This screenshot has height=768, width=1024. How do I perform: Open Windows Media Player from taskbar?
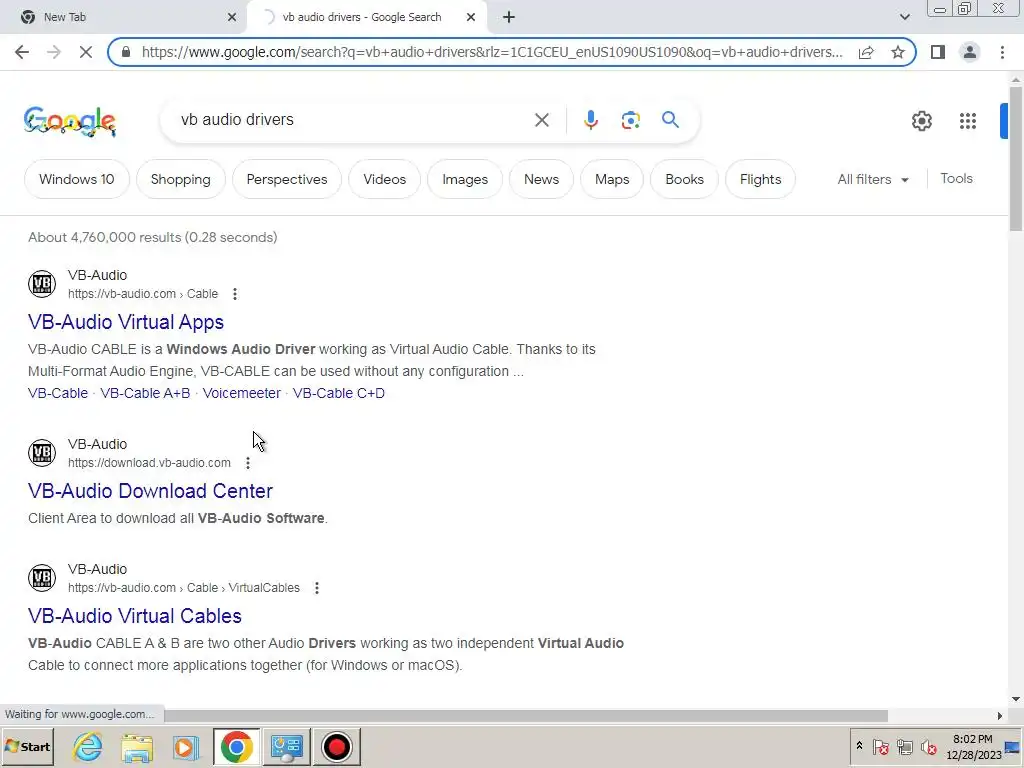coord(185,746)
